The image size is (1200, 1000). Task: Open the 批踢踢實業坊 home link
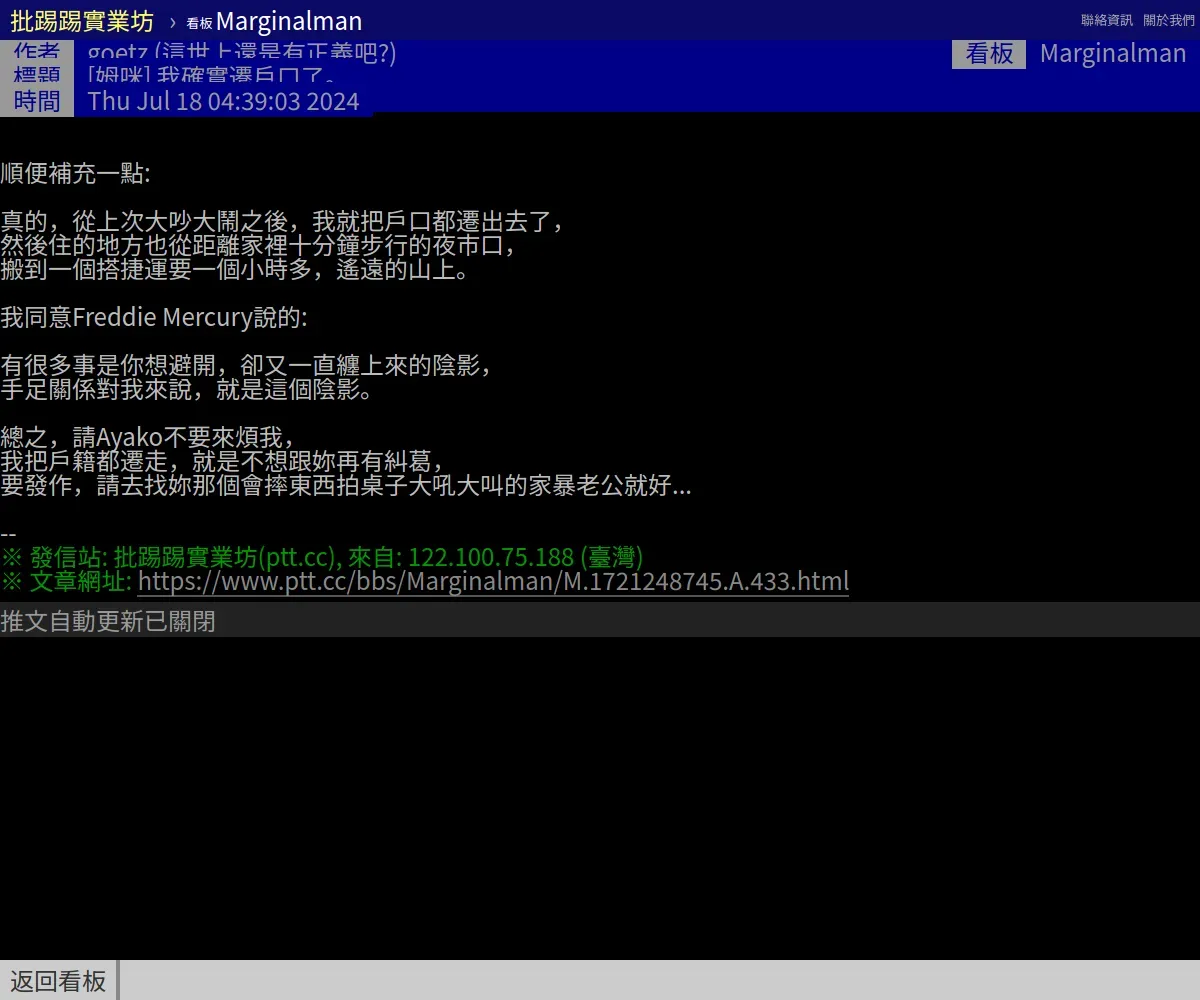tap(82, 21)
